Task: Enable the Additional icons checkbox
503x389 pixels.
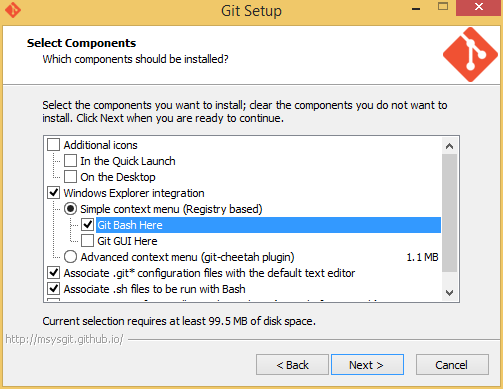Action: tap(53, 145)
